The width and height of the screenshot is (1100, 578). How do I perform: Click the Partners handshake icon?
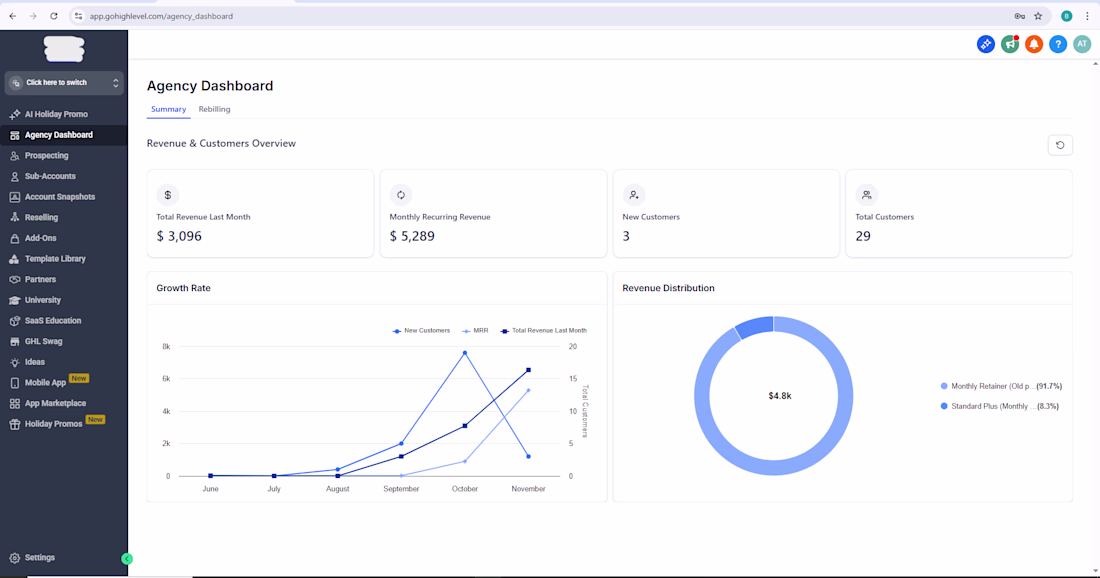pos(14,279)
